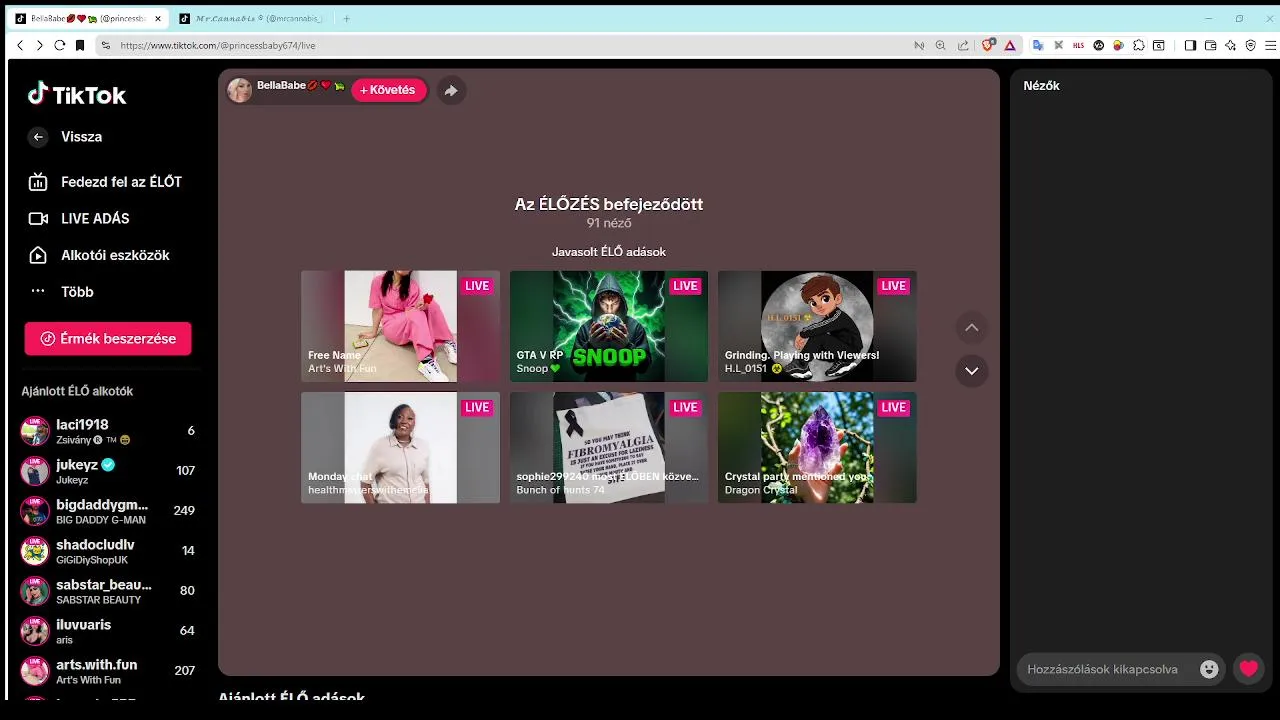Open the zoom magnifier icon in address bar

(x=940, y=45)
